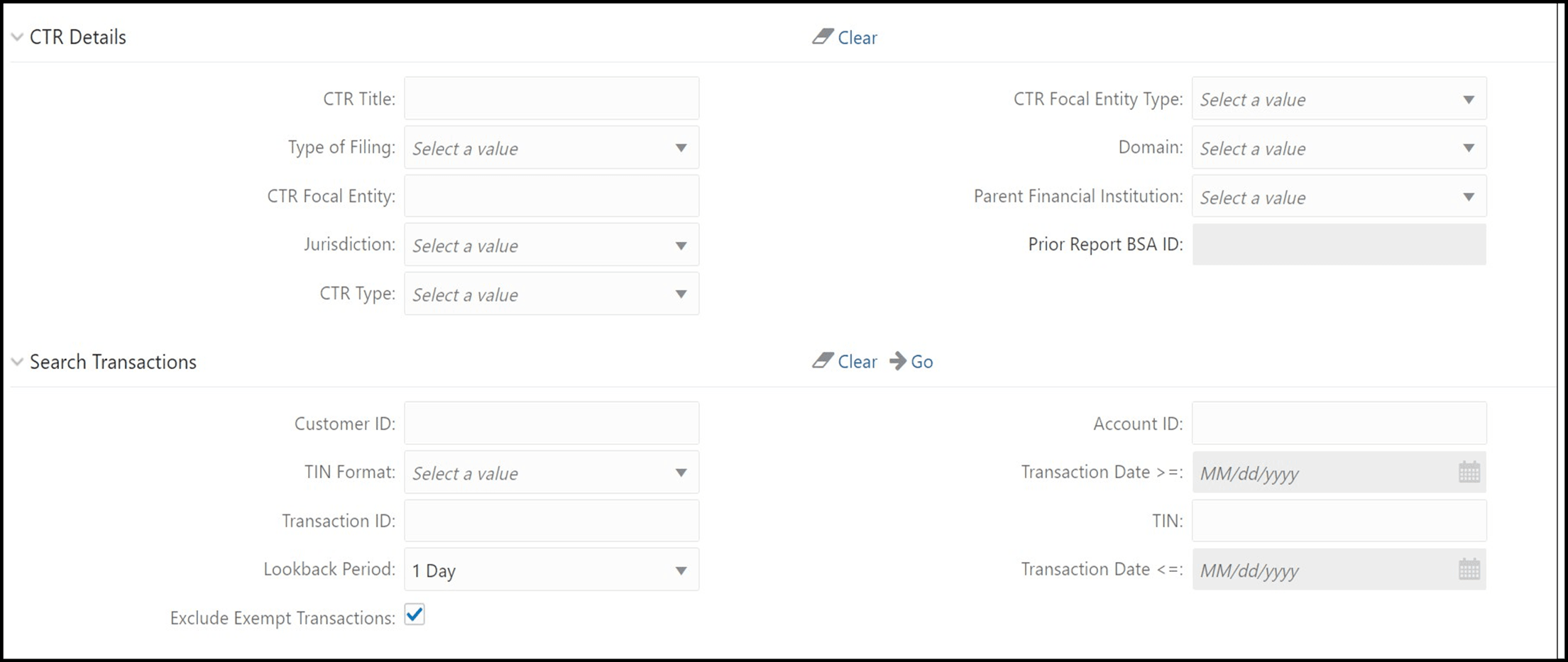Uncheck Exclude Exempt Transactions
Image resolution: width=1568 pixels, height=662 pixels.
pos(415,614)
